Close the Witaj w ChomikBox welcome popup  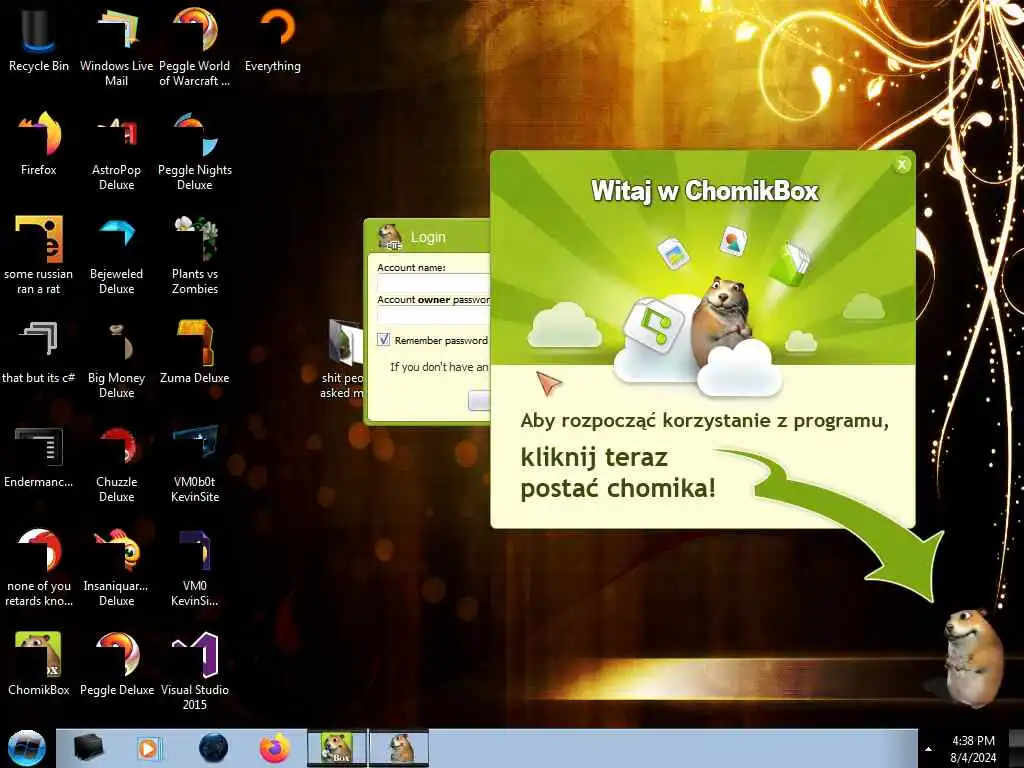coord(902,165)
